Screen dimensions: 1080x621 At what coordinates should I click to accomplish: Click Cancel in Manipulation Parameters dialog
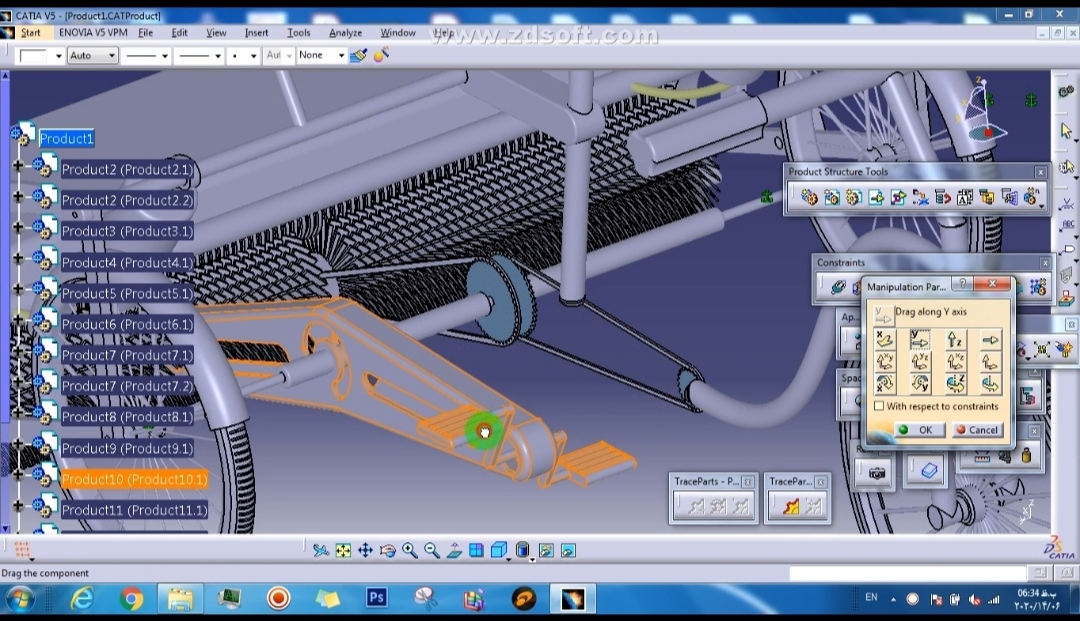(977, 430)
